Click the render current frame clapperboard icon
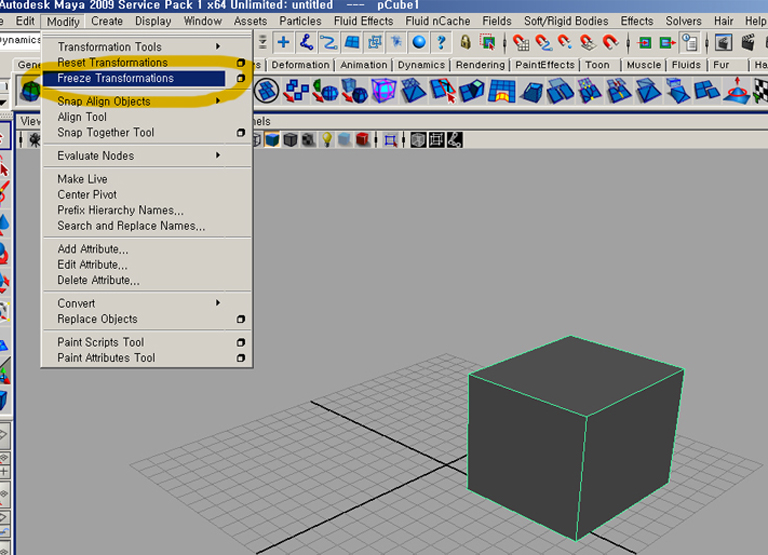The width and height of the screenshot is (768, 555). [x=747, y=43]
